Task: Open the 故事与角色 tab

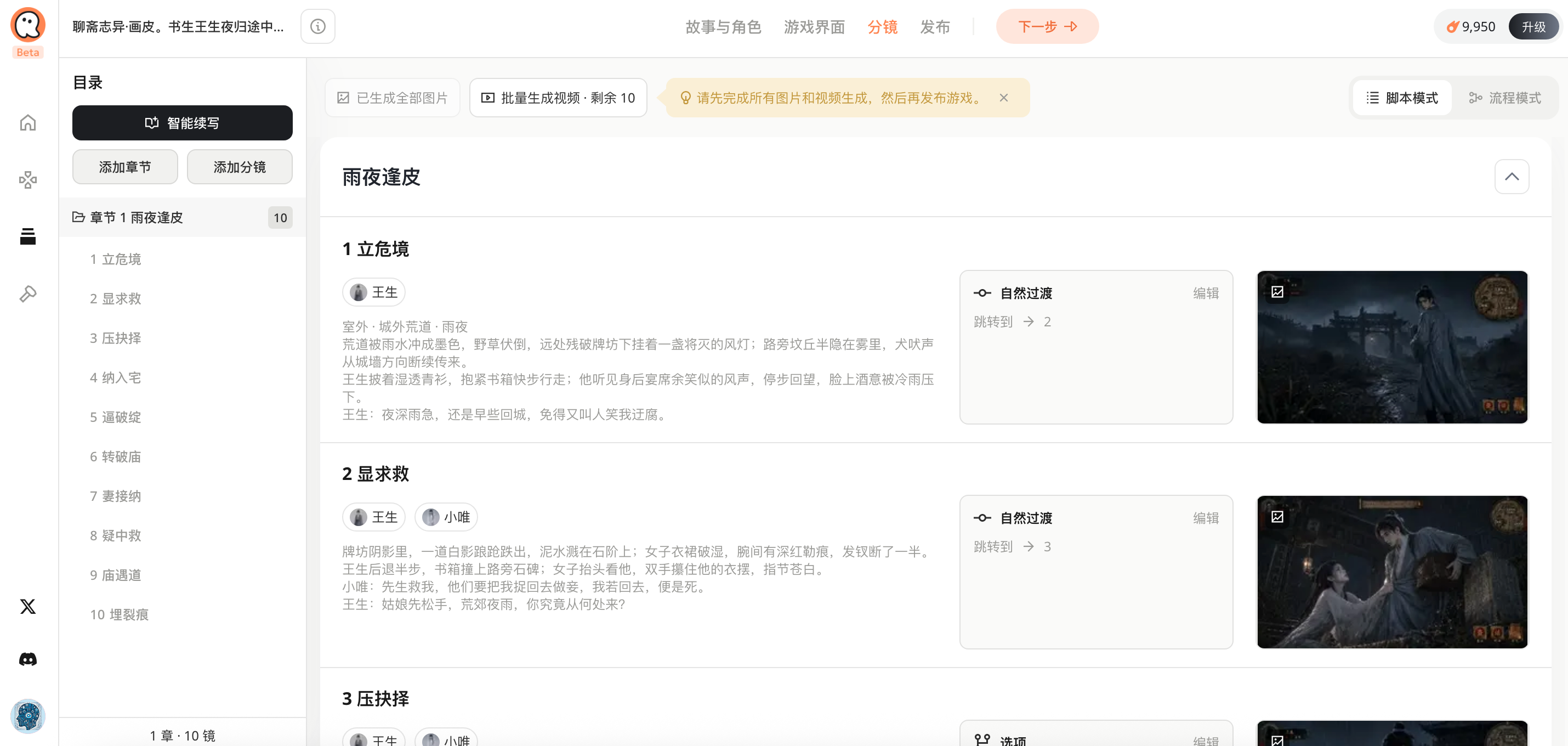Action: [x=723, y=27]
